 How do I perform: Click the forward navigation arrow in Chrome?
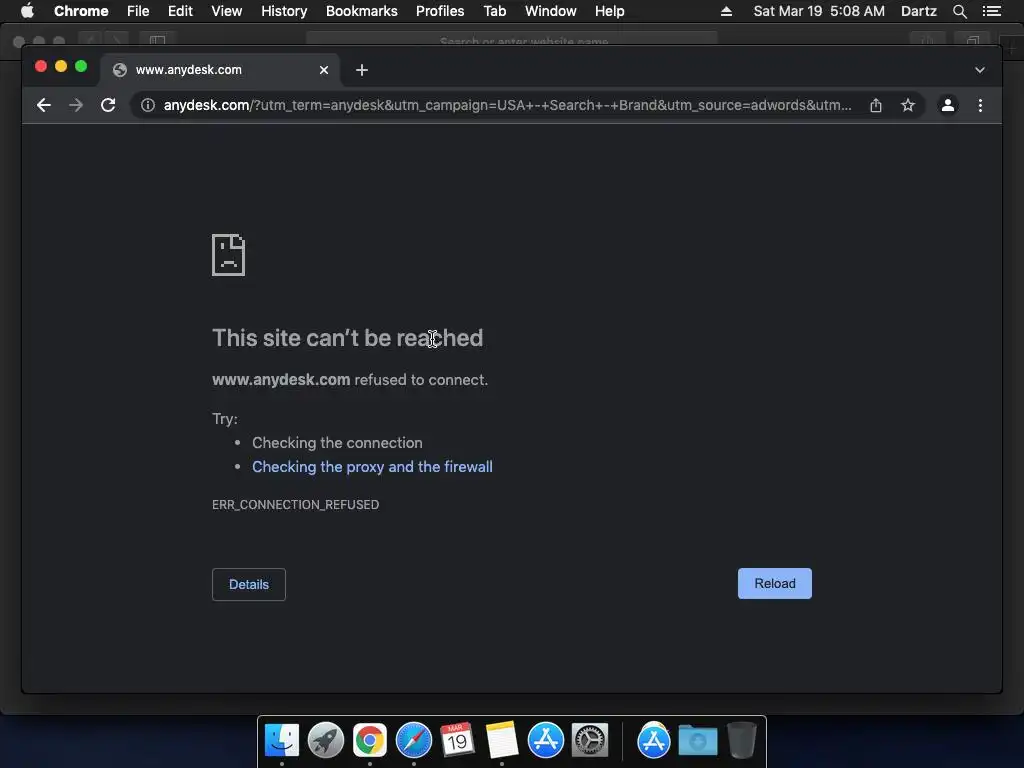click(x=76, y=105)
